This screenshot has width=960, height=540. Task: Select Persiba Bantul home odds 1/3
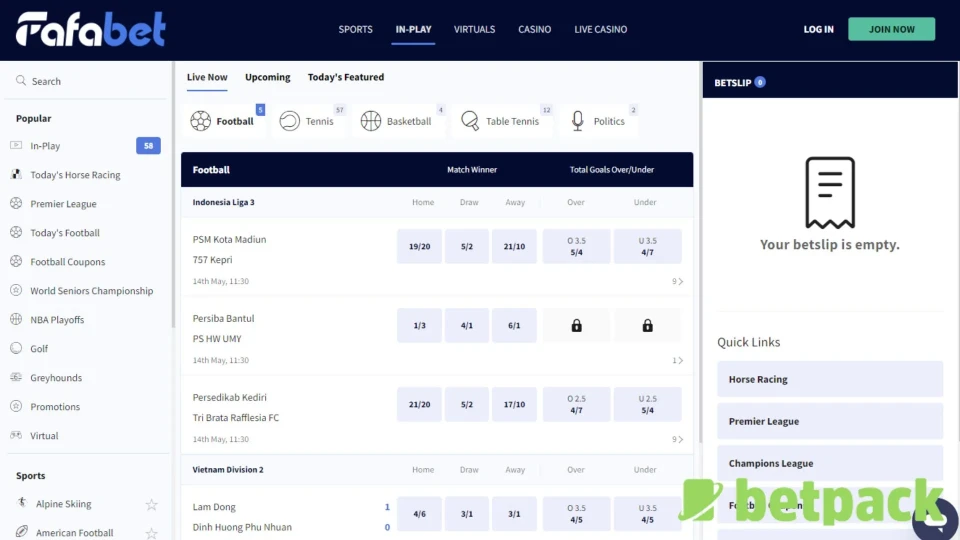419,325
